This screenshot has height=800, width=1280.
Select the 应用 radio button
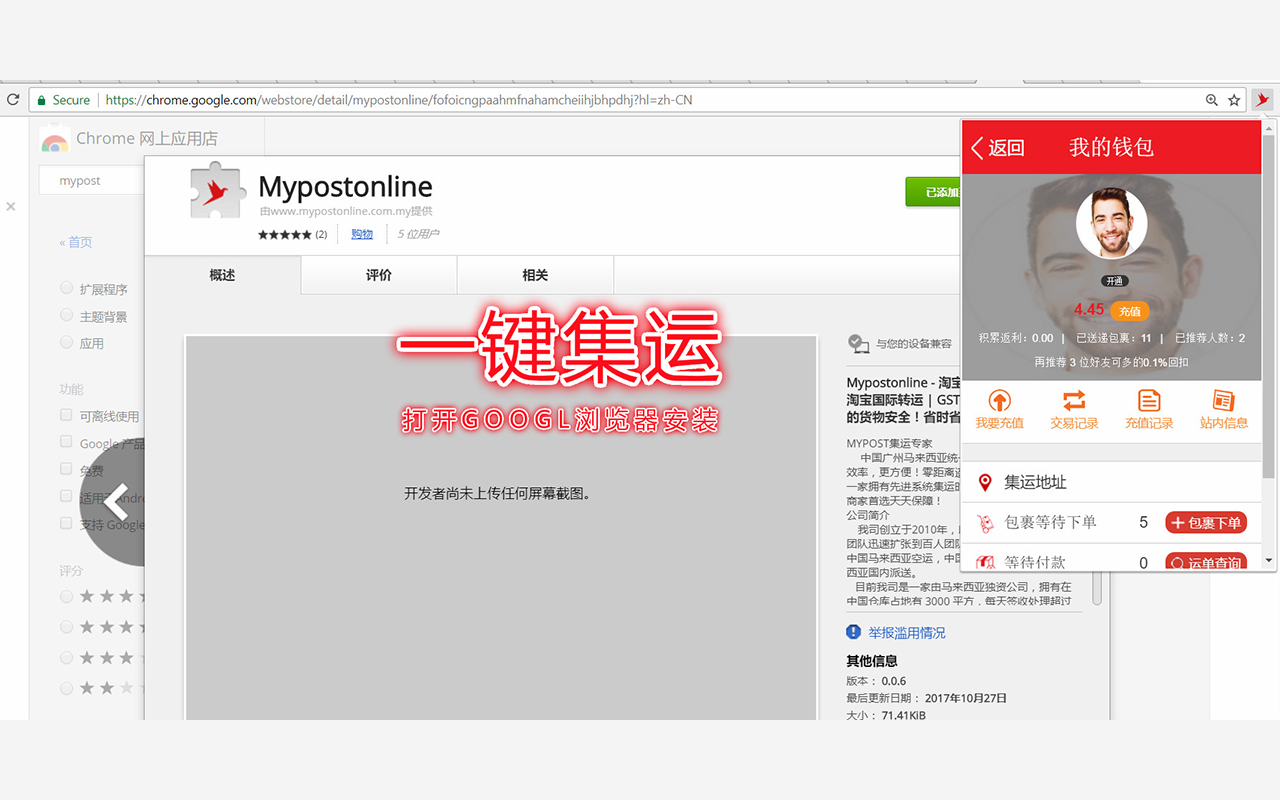(66, 342)
